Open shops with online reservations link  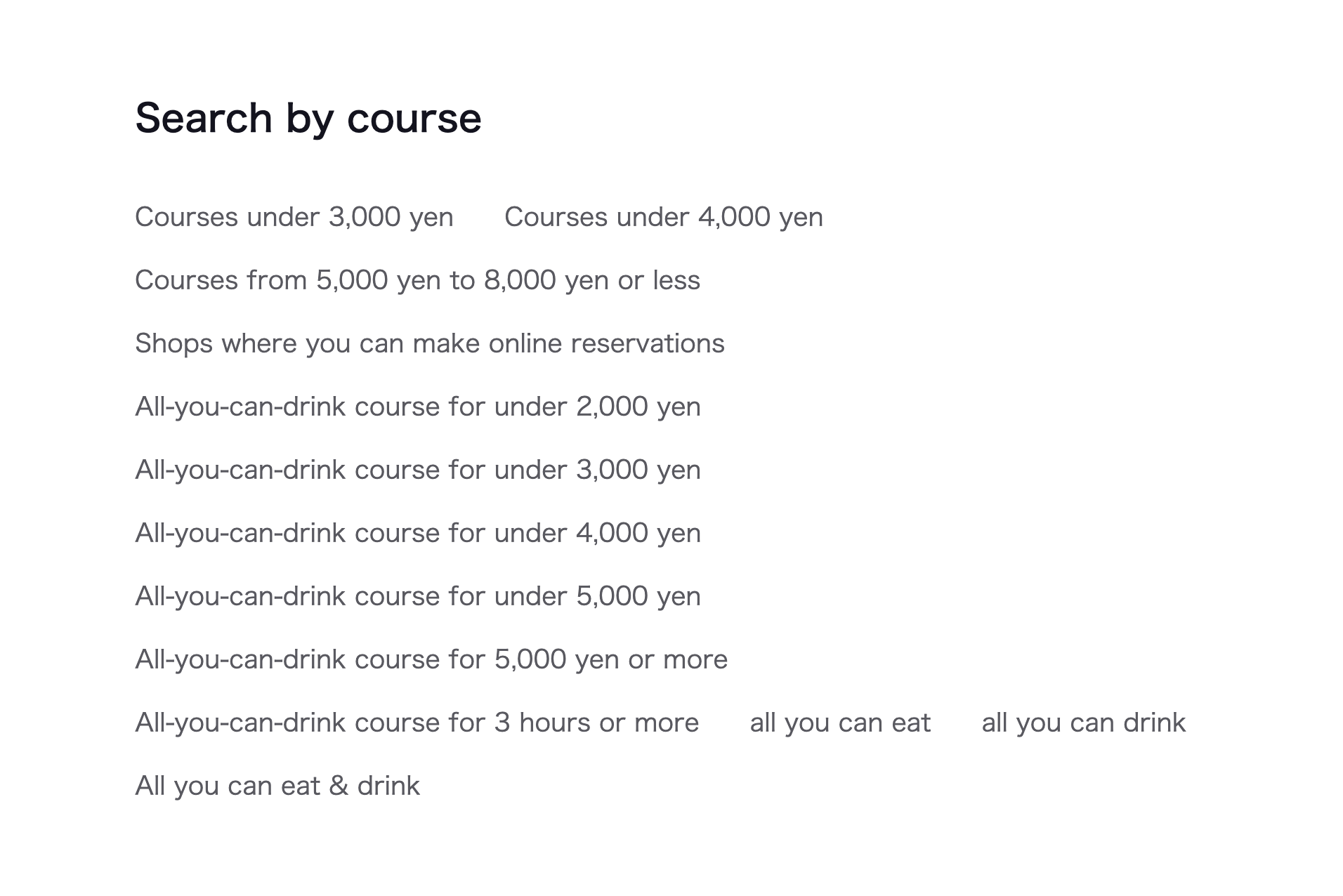tap(429, 343)
